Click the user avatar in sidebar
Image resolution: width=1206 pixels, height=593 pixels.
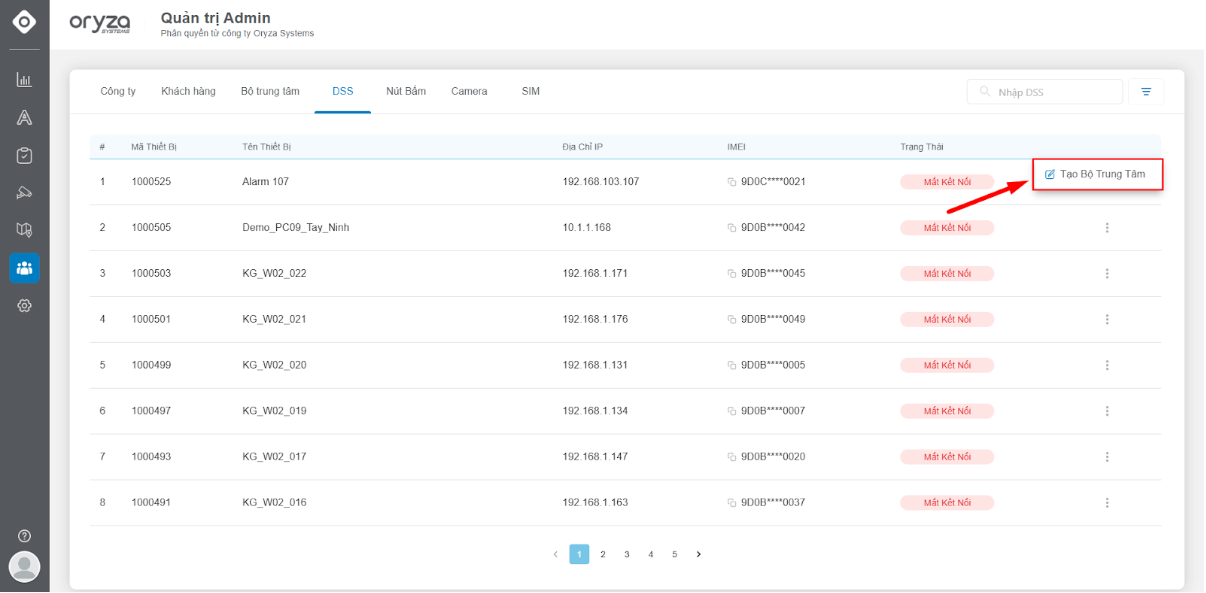(x=24, y=567)
